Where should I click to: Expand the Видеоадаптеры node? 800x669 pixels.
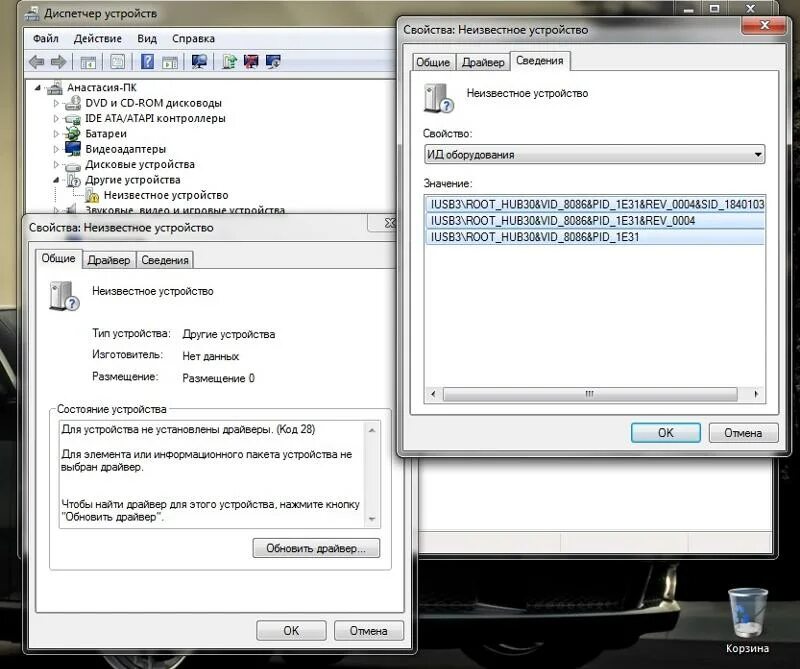point(56,149)
